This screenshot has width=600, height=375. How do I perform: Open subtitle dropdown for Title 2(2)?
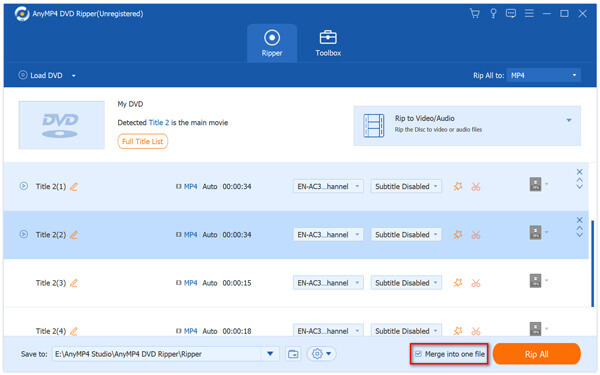pyautogui.click(x=406, y=235)
